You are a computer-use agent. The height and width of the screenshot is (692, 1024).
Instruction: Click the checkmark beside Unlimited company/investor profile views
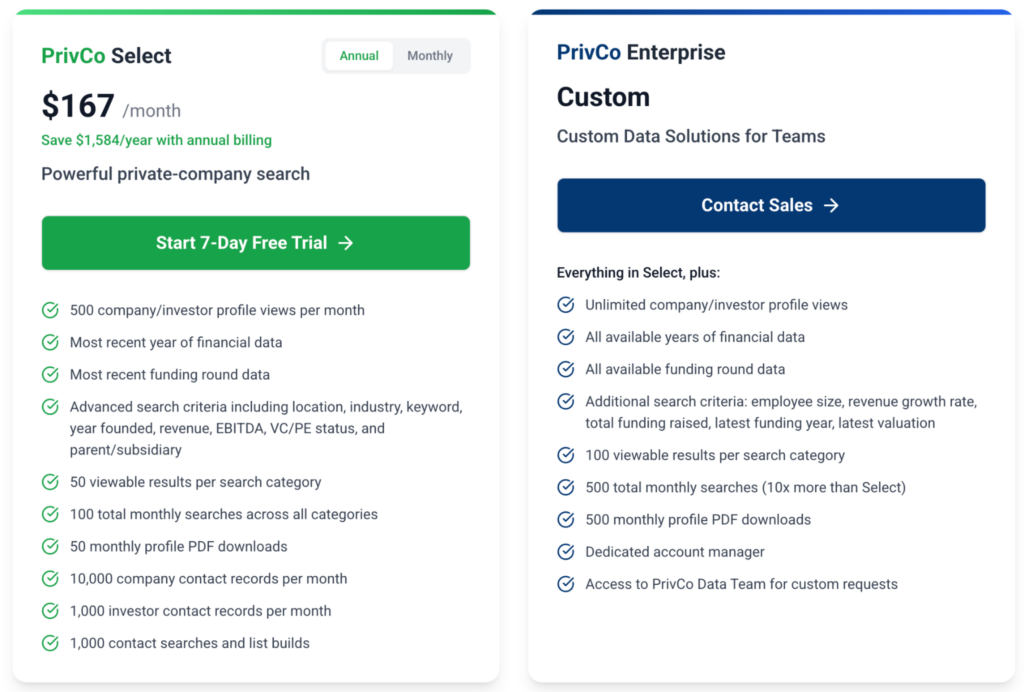[x=565, y=305]
